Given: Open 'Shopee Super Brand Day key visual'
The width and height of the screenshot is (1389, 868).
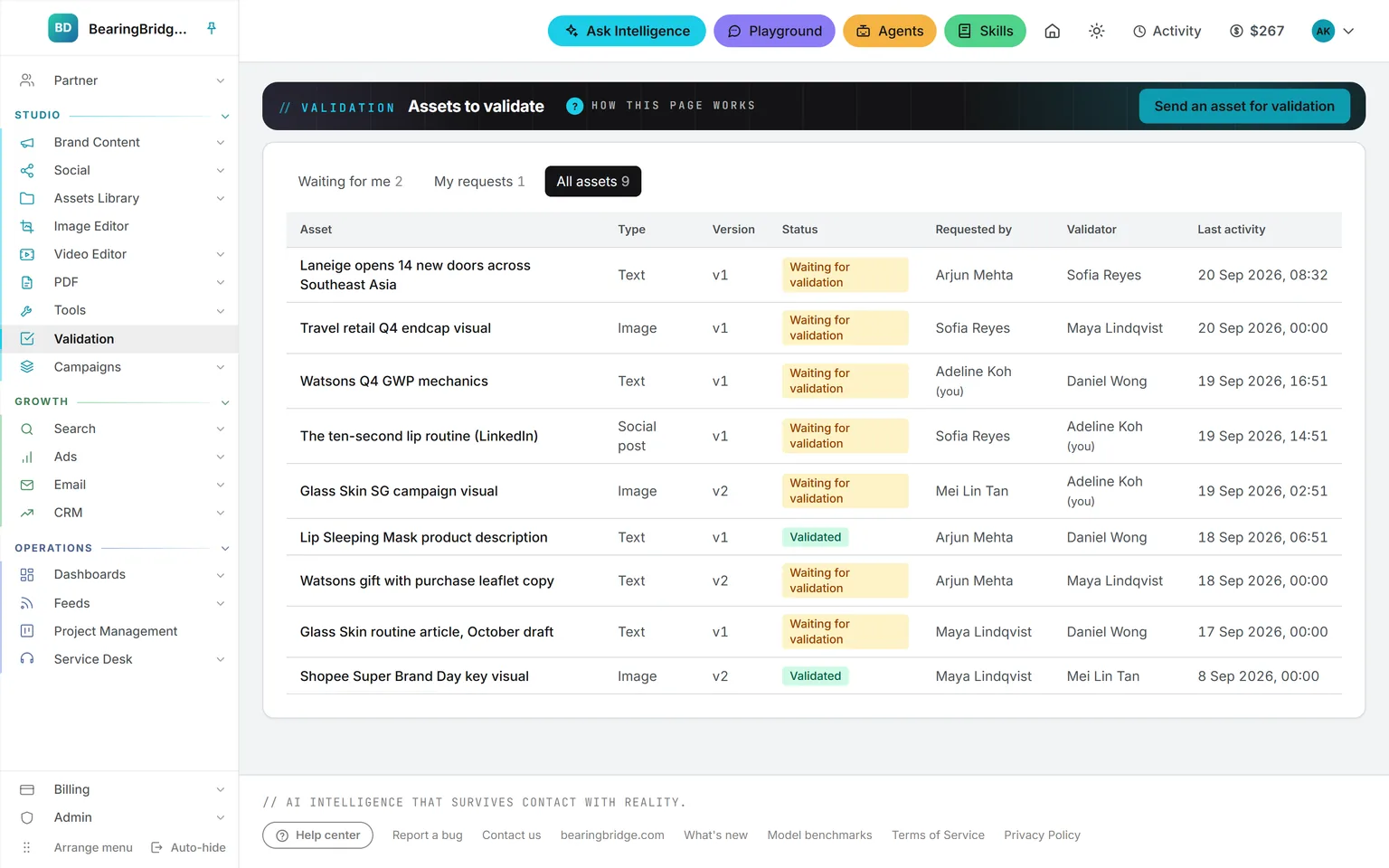Looking at the screenshot, I should pos(414,676).
